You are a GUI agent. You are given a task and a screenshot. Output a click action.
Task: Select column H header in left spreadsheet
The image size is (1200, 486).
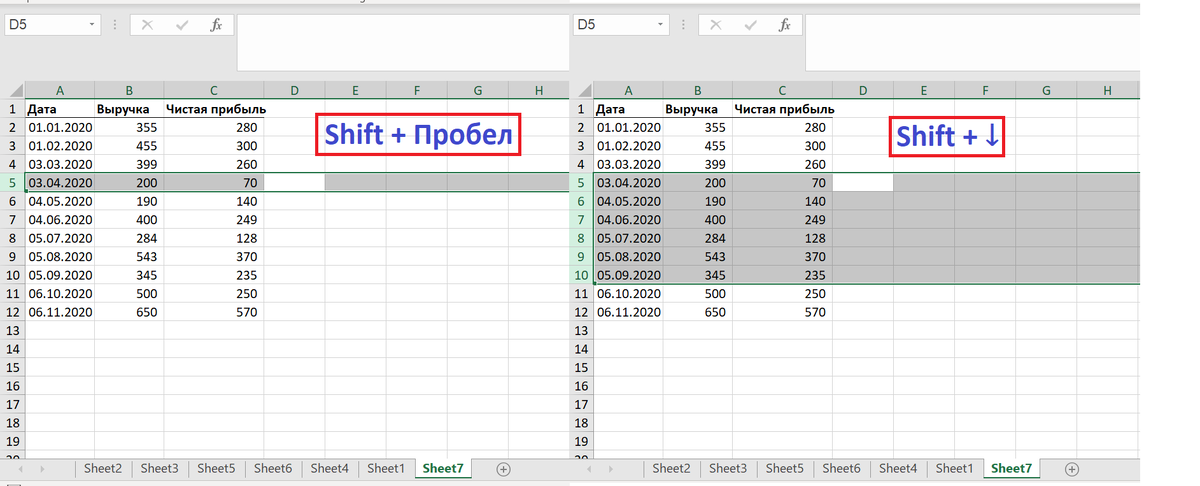538,90
